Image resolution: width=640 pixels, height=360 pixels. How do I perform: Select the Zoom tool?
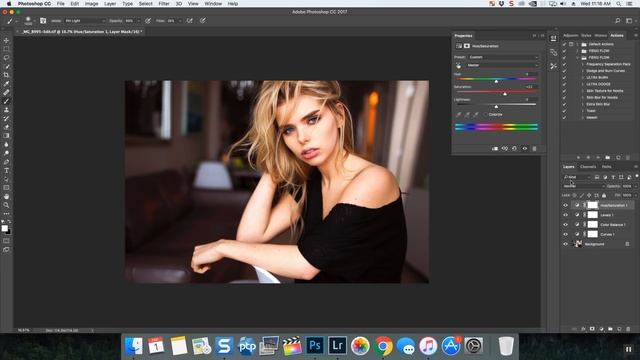[6, 205]
